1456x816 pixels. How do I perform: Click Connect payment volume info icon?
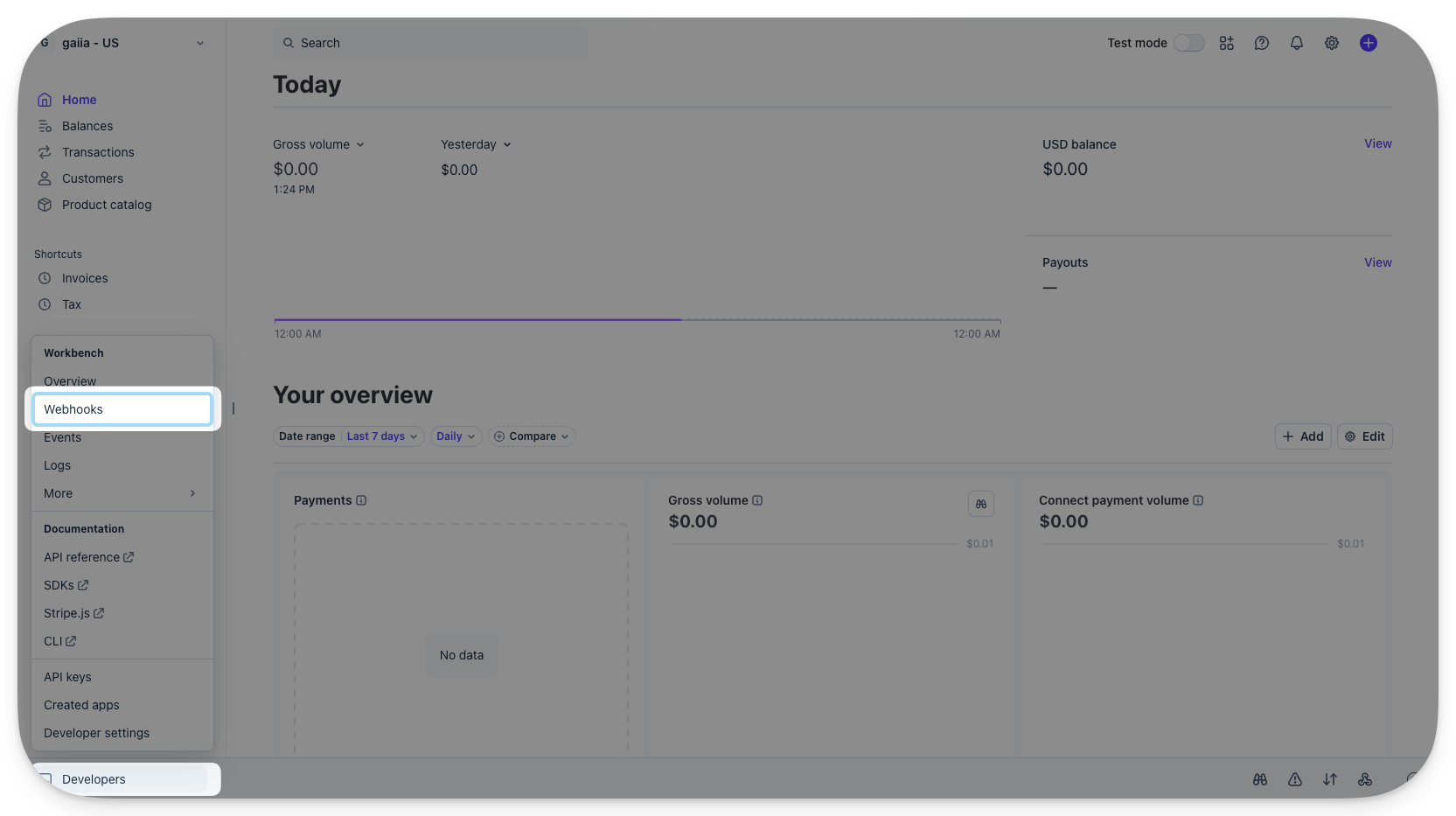tap(1198, 500)
